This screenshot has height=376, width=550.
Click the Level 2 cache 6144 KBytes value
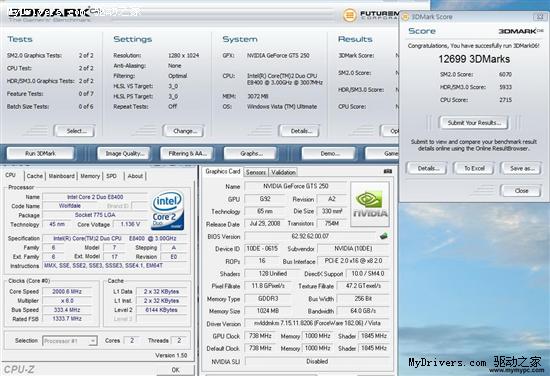161,310
